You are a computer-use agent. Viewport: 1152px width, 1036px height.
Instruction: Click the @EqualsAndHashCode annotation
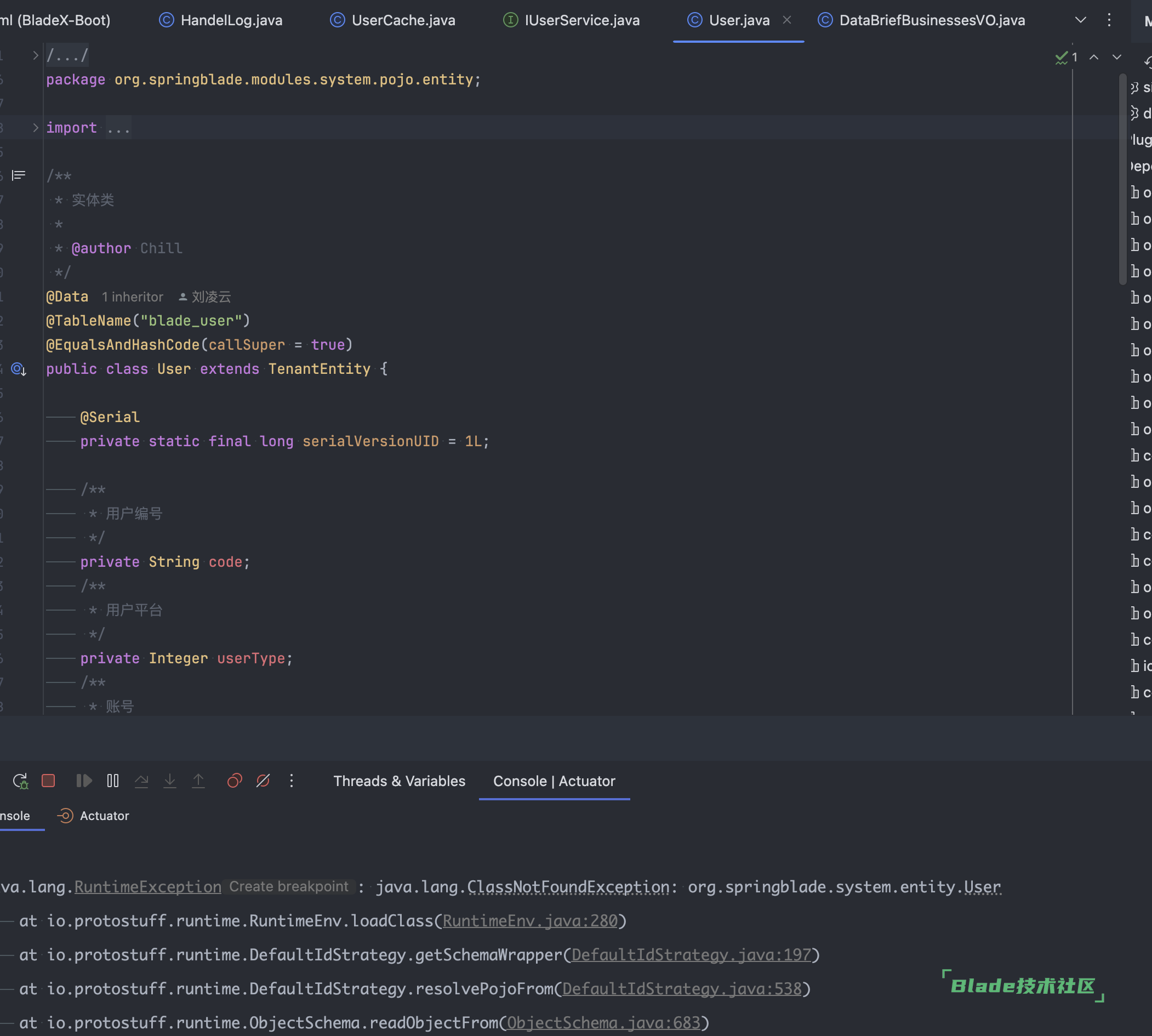122,345
